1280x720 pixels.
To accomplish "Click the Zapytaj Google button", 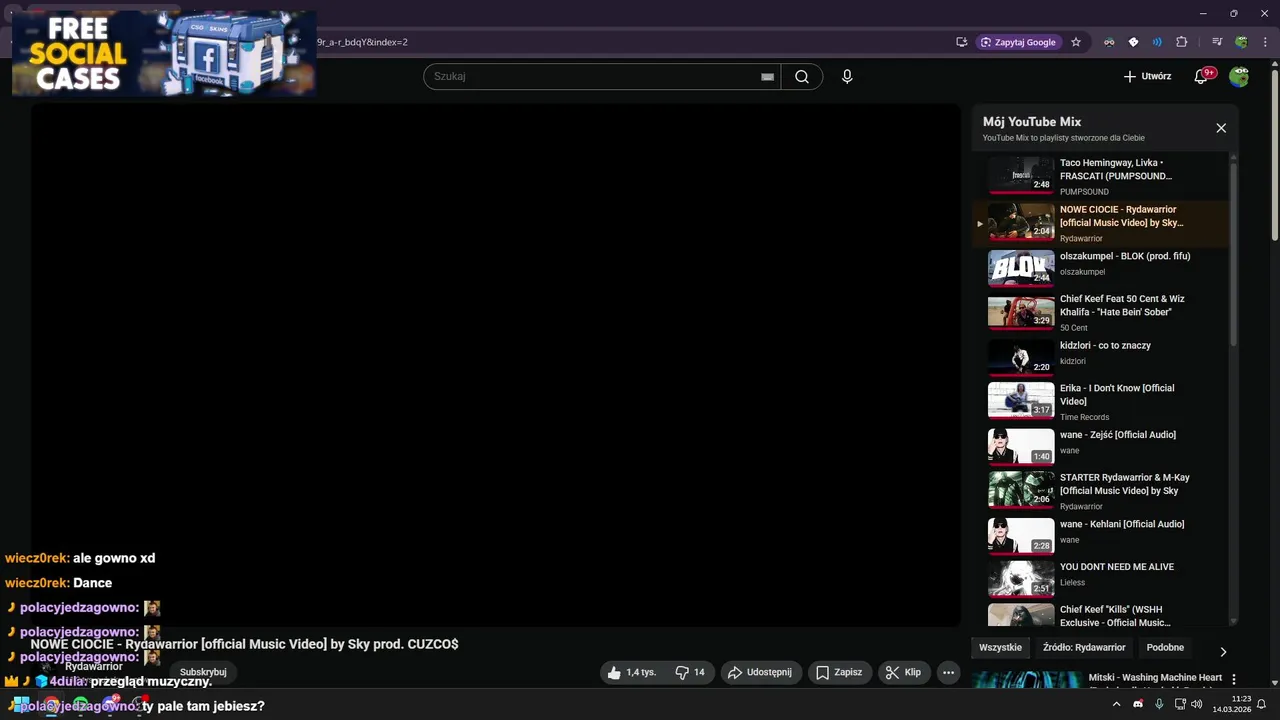I will tap(1018, 42).
